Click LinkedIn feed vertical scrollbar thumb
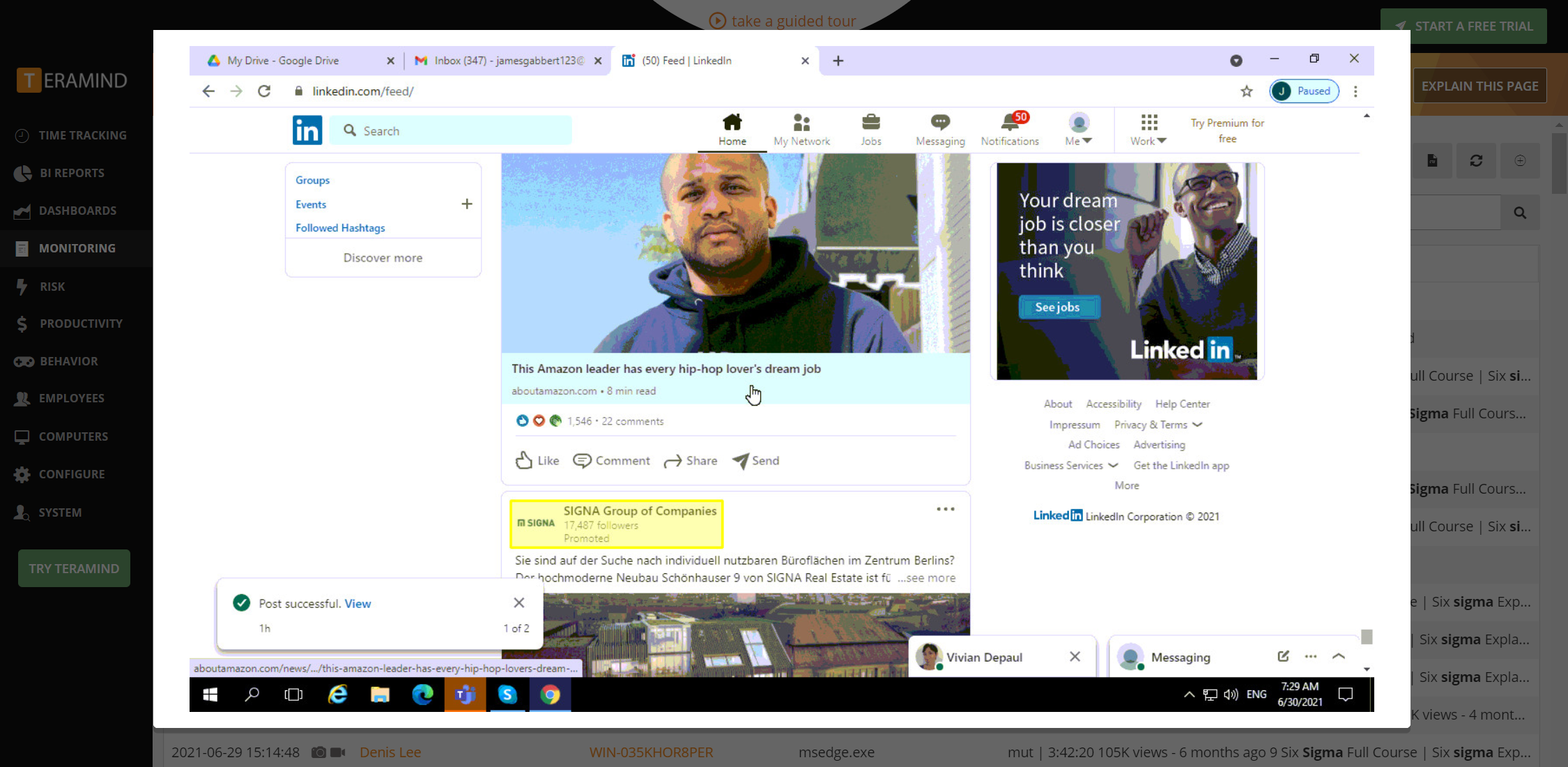1568x767 pixels. (1367, 637)
